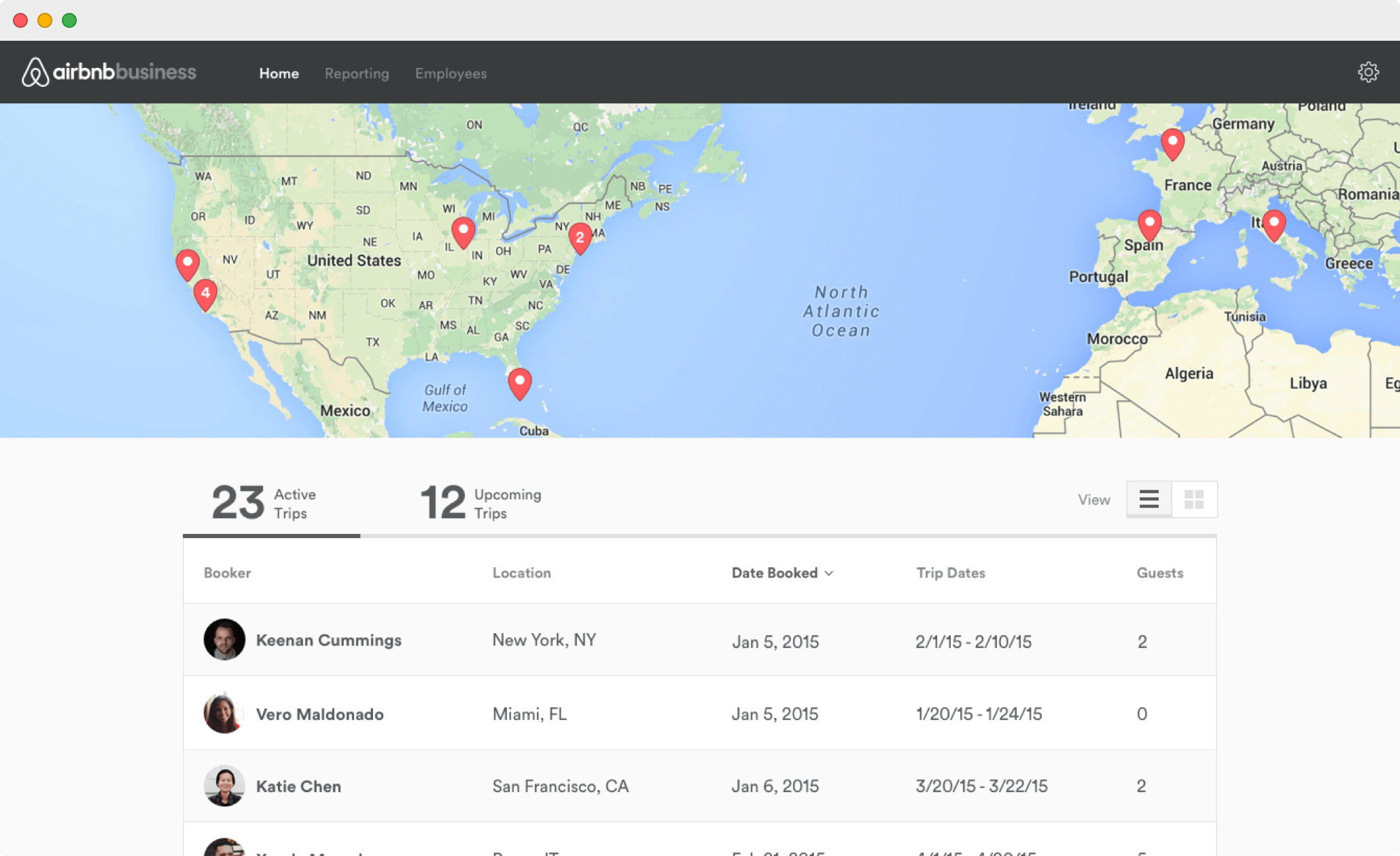Image resolution: width=1400 pixels, height=856 pixels.
Task: Click the map pin near Chicago
Action: tap(463, 232)
